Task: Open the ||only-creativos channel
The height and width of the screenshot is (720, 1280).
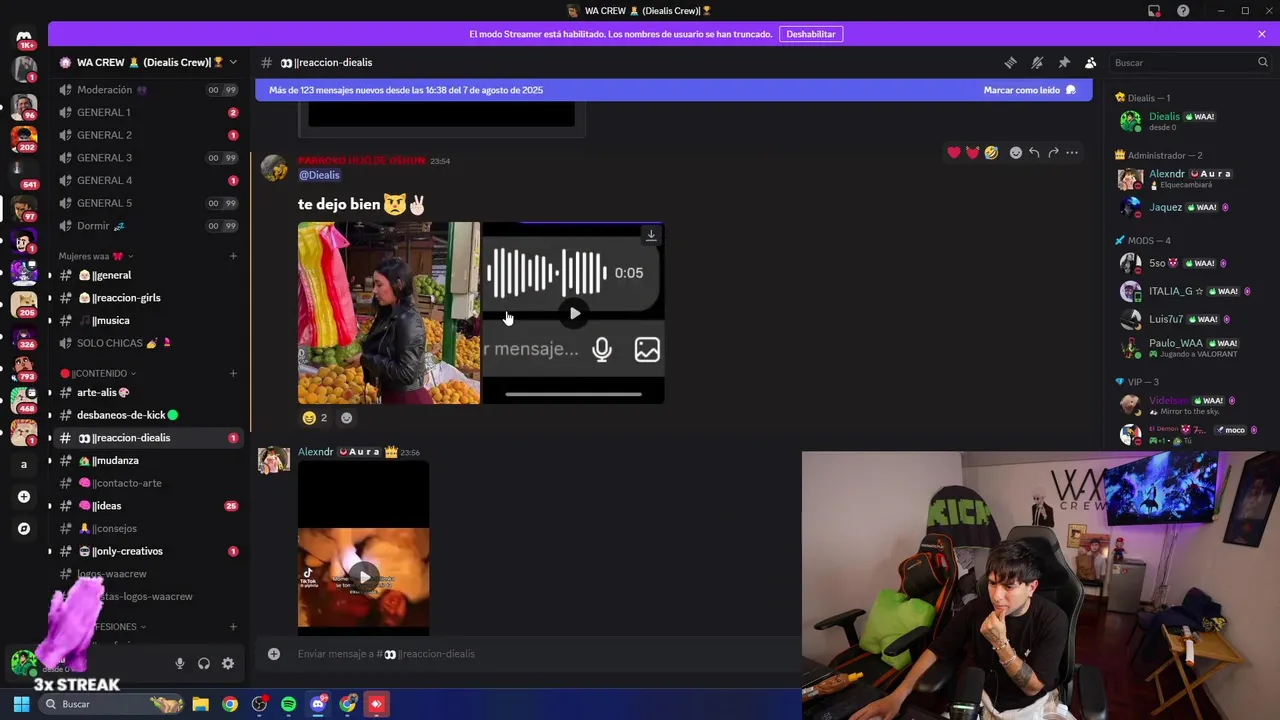Action: click(x=149, y=551)
